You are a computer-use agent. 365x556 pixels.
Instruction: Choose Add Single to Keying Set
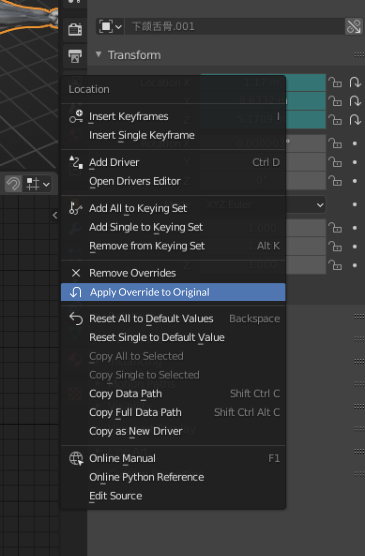[x=173, y=227]
